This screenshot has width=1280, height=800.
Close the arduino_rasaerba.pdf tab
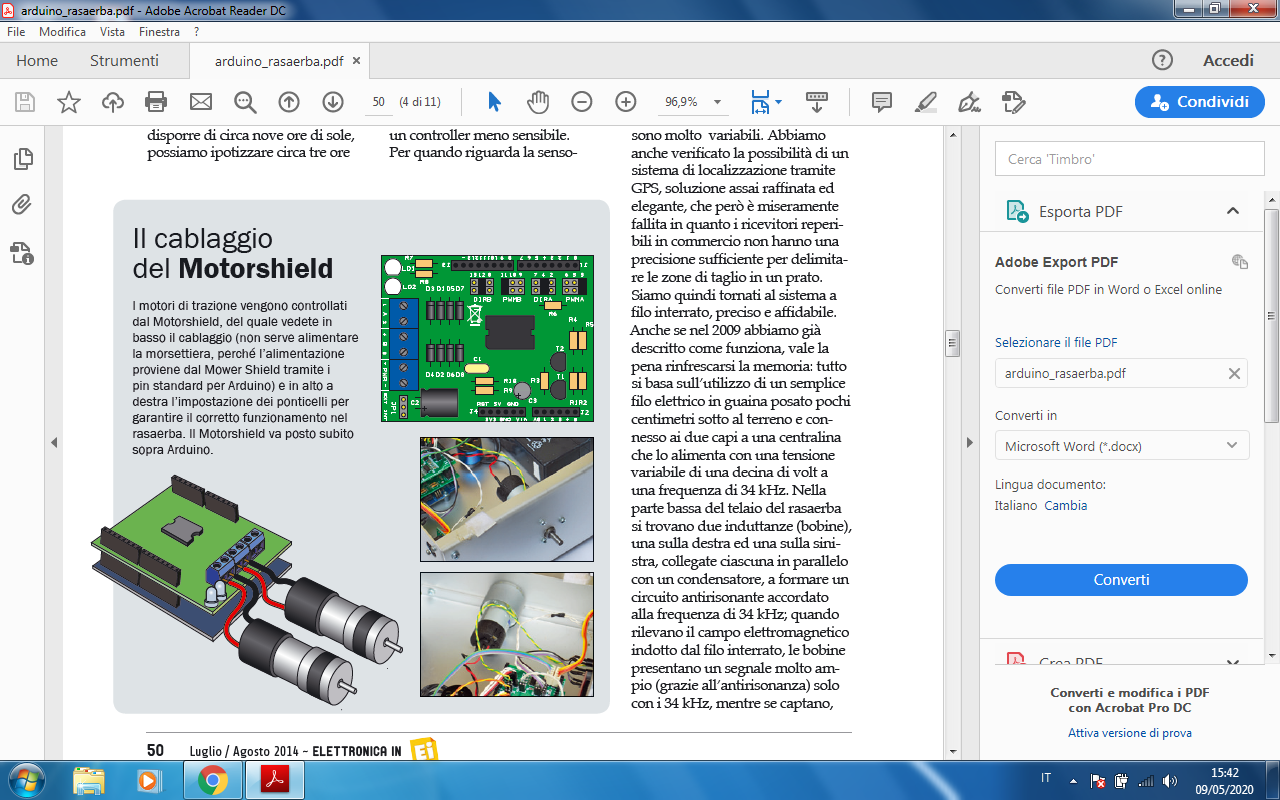[357, 61]
